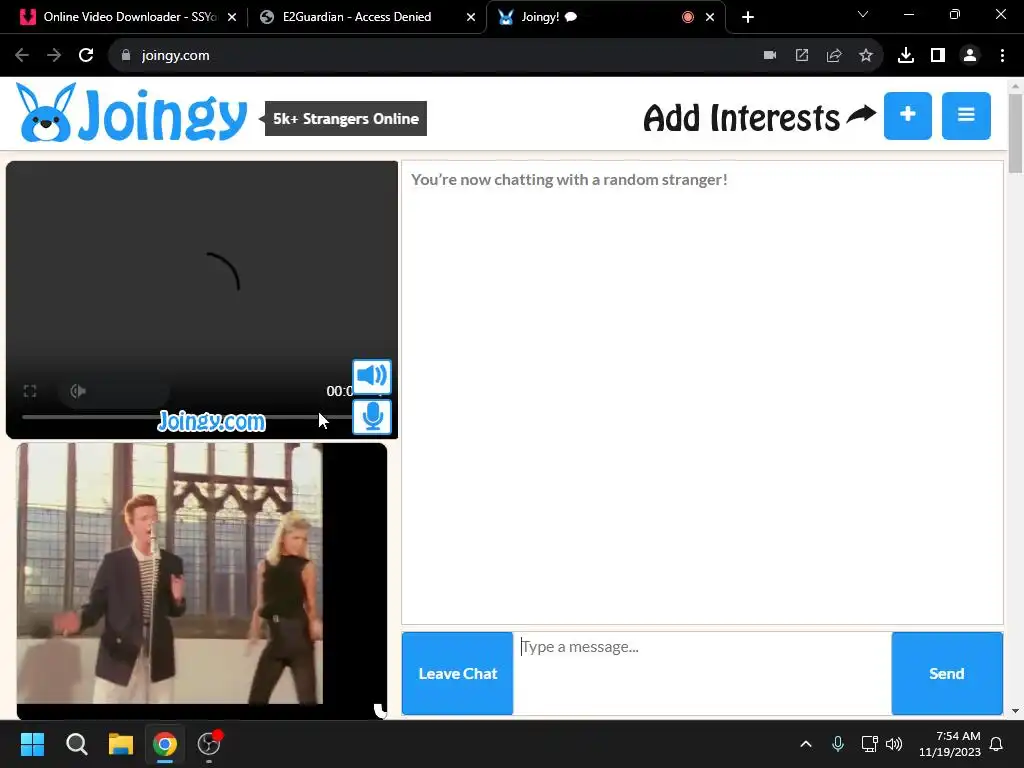This screenshot has height=768, width=1024.
Task: Focus the Type a message field
Action: 702,673
